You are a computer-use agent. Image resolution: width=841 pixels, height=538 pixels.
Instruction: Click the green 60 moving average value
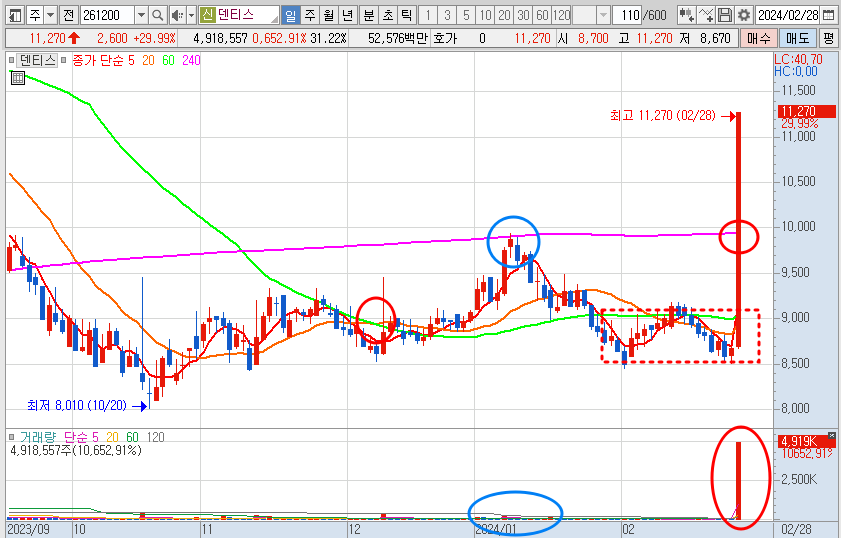(x=168, y=60)
